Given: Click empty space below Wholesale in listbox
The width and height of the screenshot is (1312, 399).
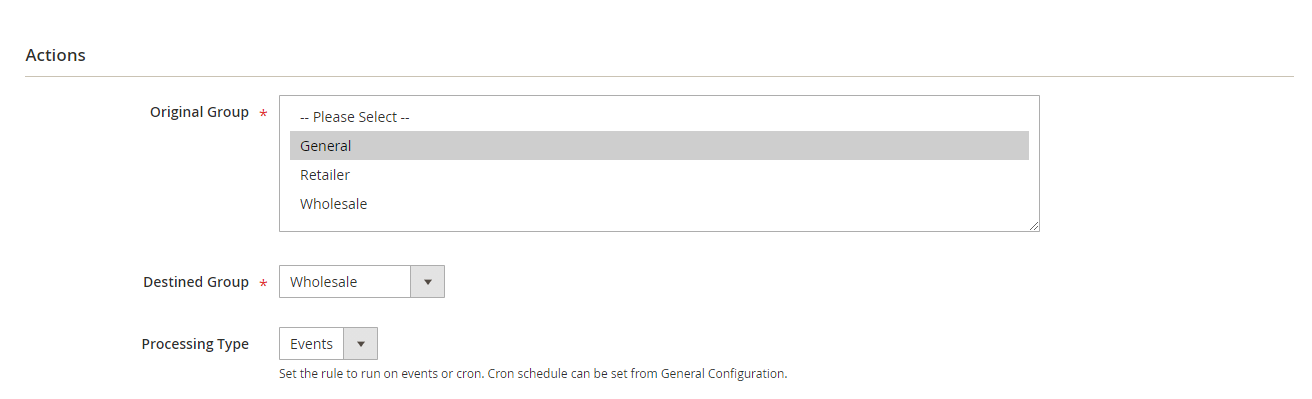Looking at the screenshot, I should point(659,225).
